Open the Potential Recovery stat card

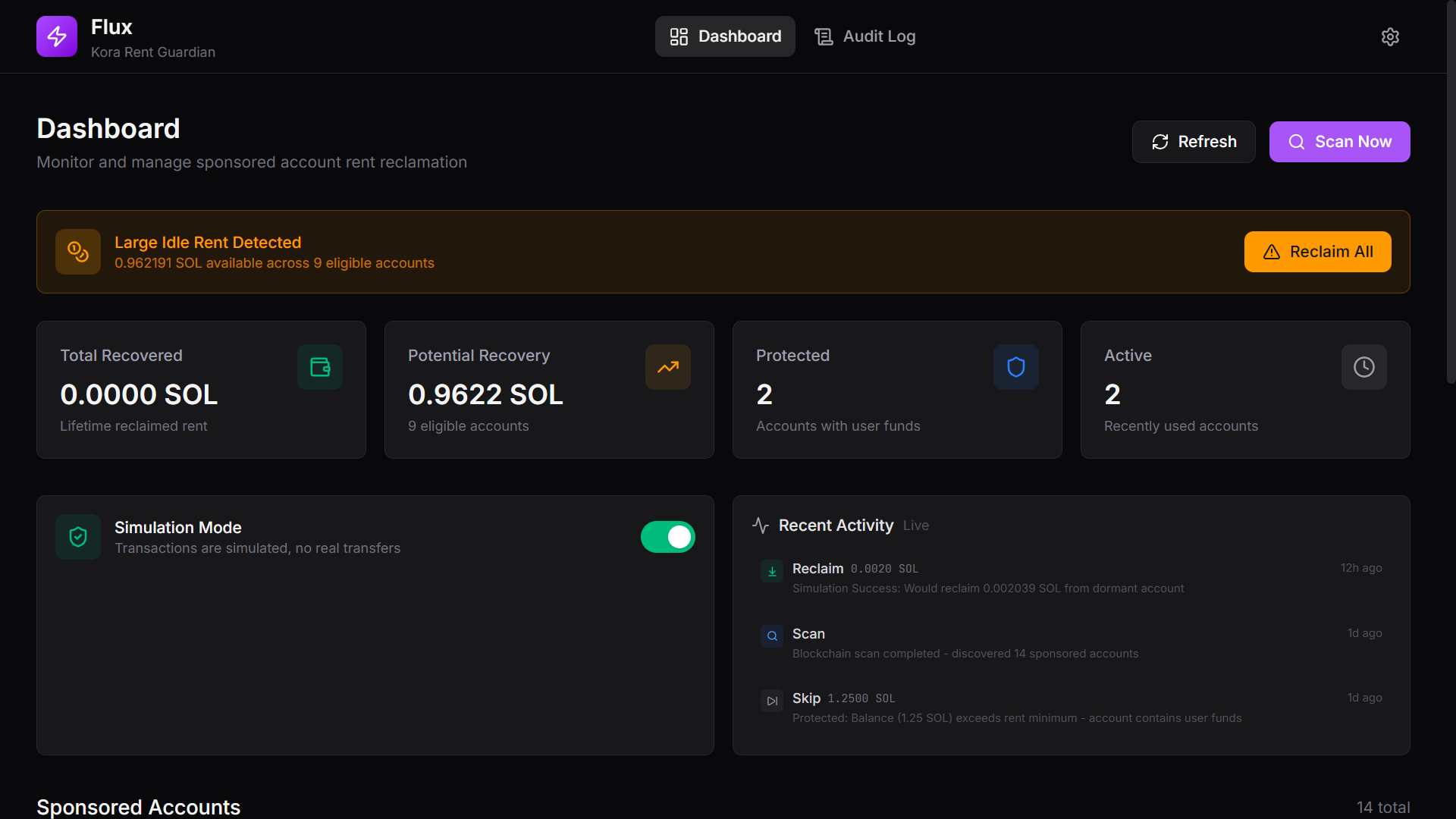[549, 390]
